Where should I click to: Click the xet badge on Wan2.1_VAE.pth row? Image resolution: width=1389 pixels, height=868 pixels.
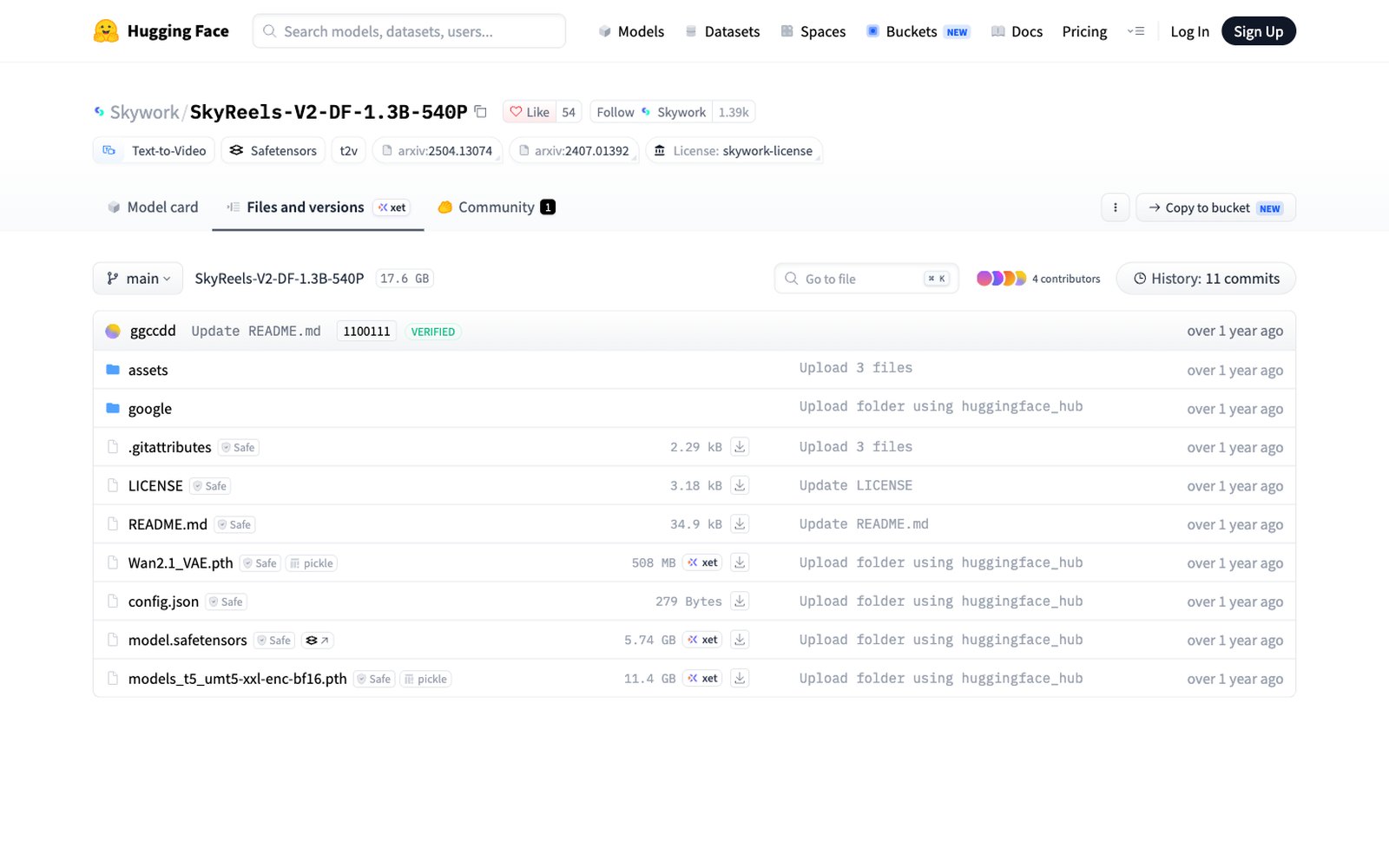click(x=702, y=562)
